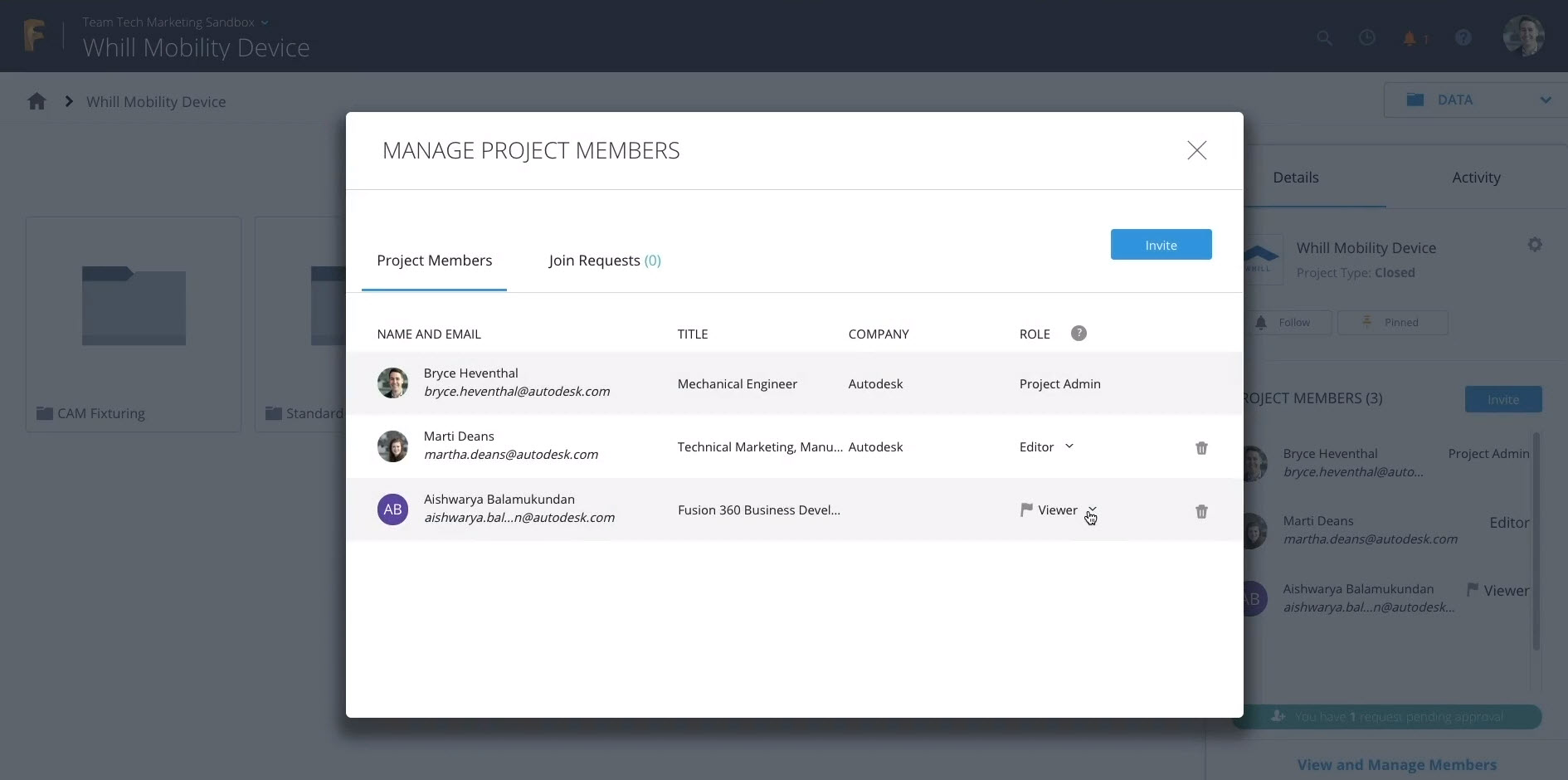Screen dimensions: 1568x780
Task: Select the Project Members tab
Action: click(x=435, y=261)
